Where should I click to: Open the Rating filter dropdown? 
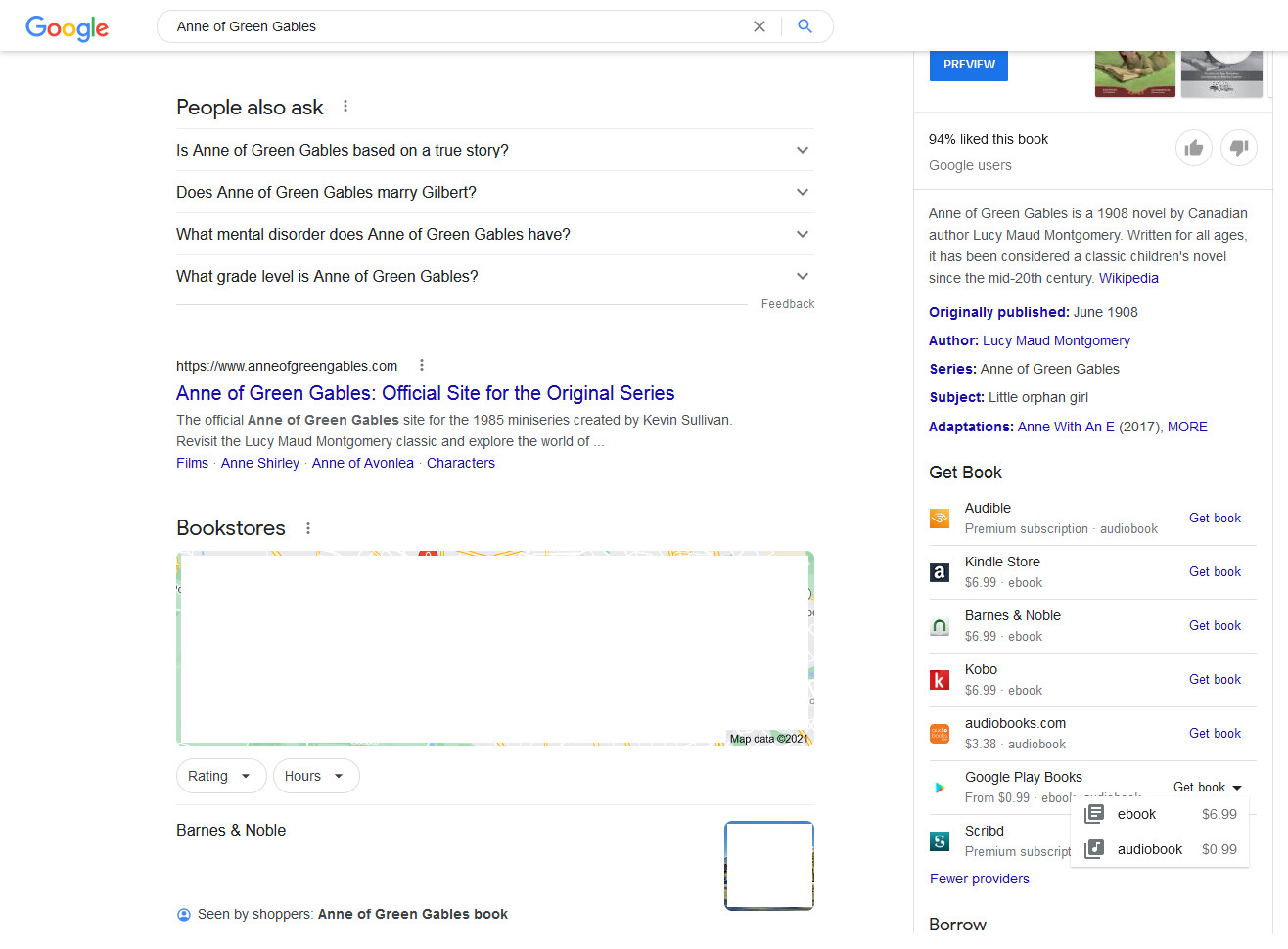click(x=221, y=776)
